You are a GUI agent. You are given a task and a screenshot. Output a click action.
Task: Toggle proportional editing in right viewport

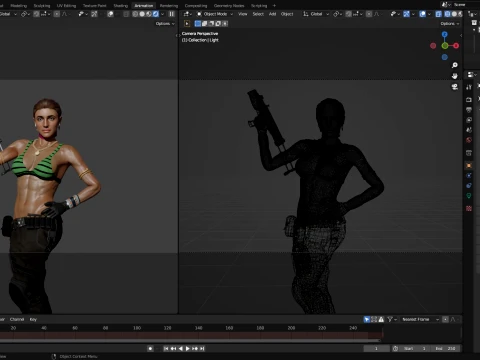point(369,14)
